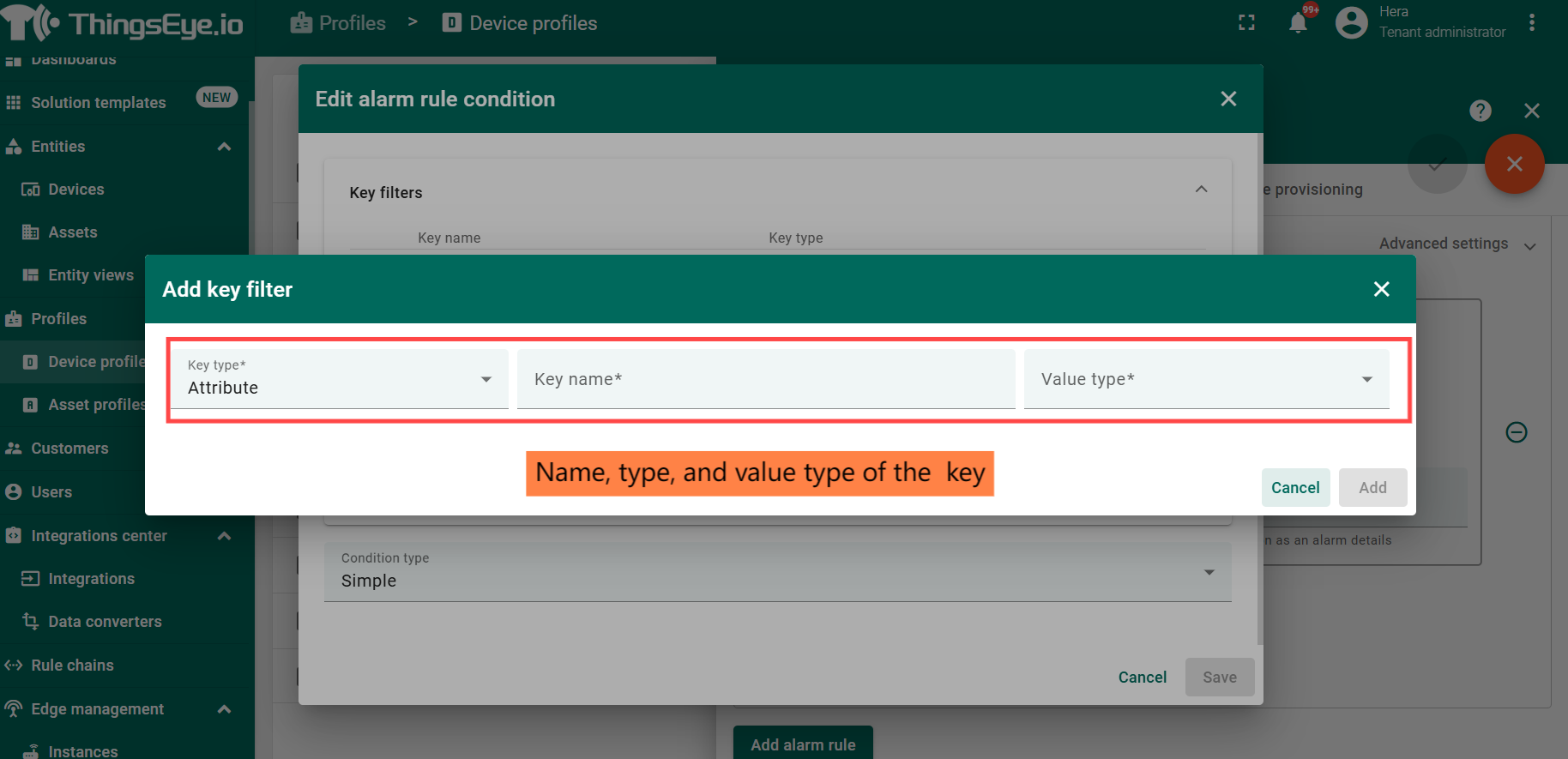Viewport: 1568px width, 759px height.
Task: Click the notifications bell icon
Action: click(x=1298, y=23)
